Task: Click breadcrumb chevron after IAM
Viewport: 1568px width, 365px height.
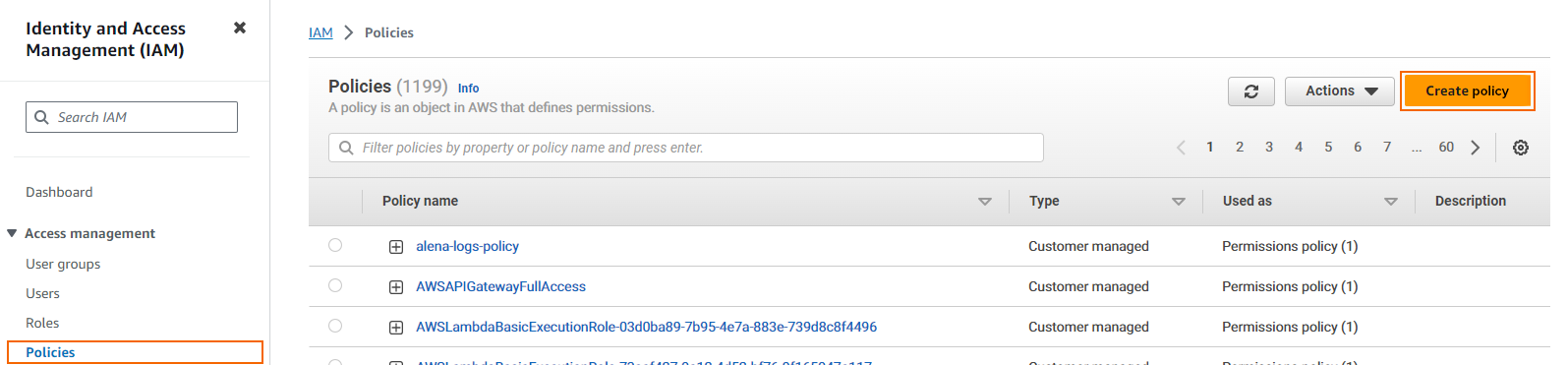Action: tap(348, 32)
